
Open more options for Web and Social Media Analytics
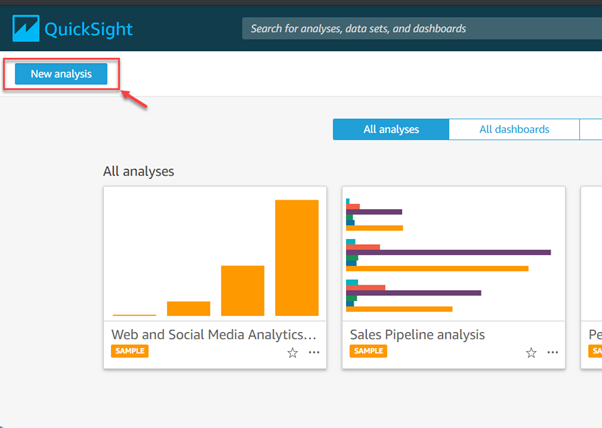[x=314, y=352]
